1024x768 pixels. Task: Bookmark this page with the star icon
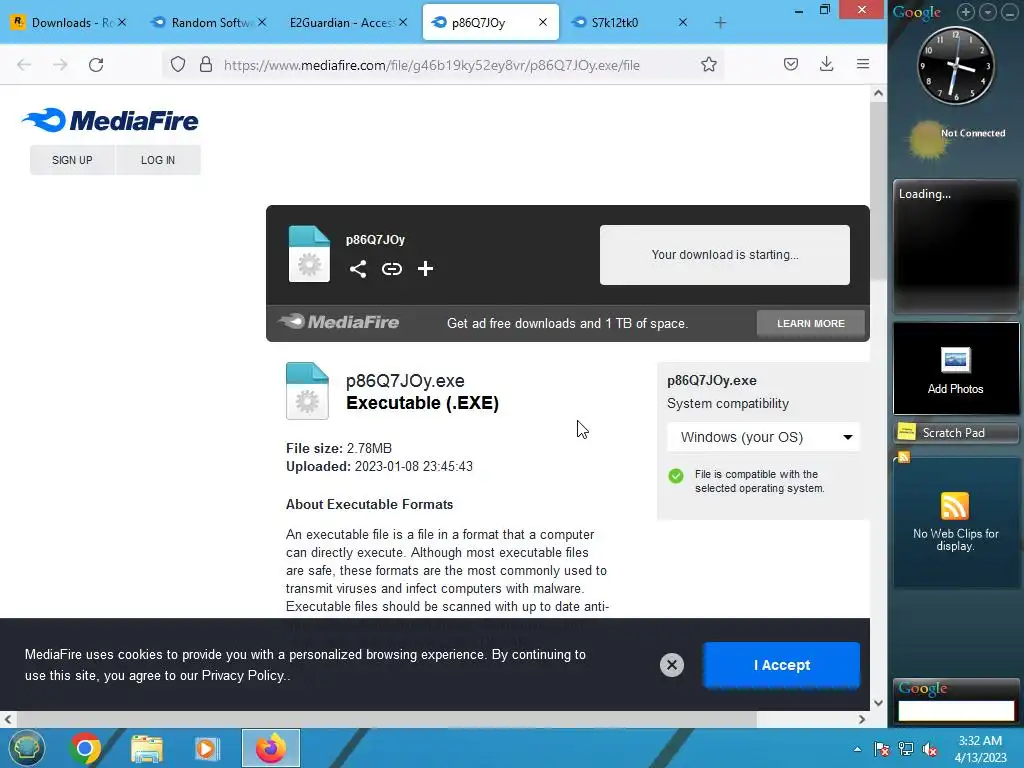click(x=709, y=64)
